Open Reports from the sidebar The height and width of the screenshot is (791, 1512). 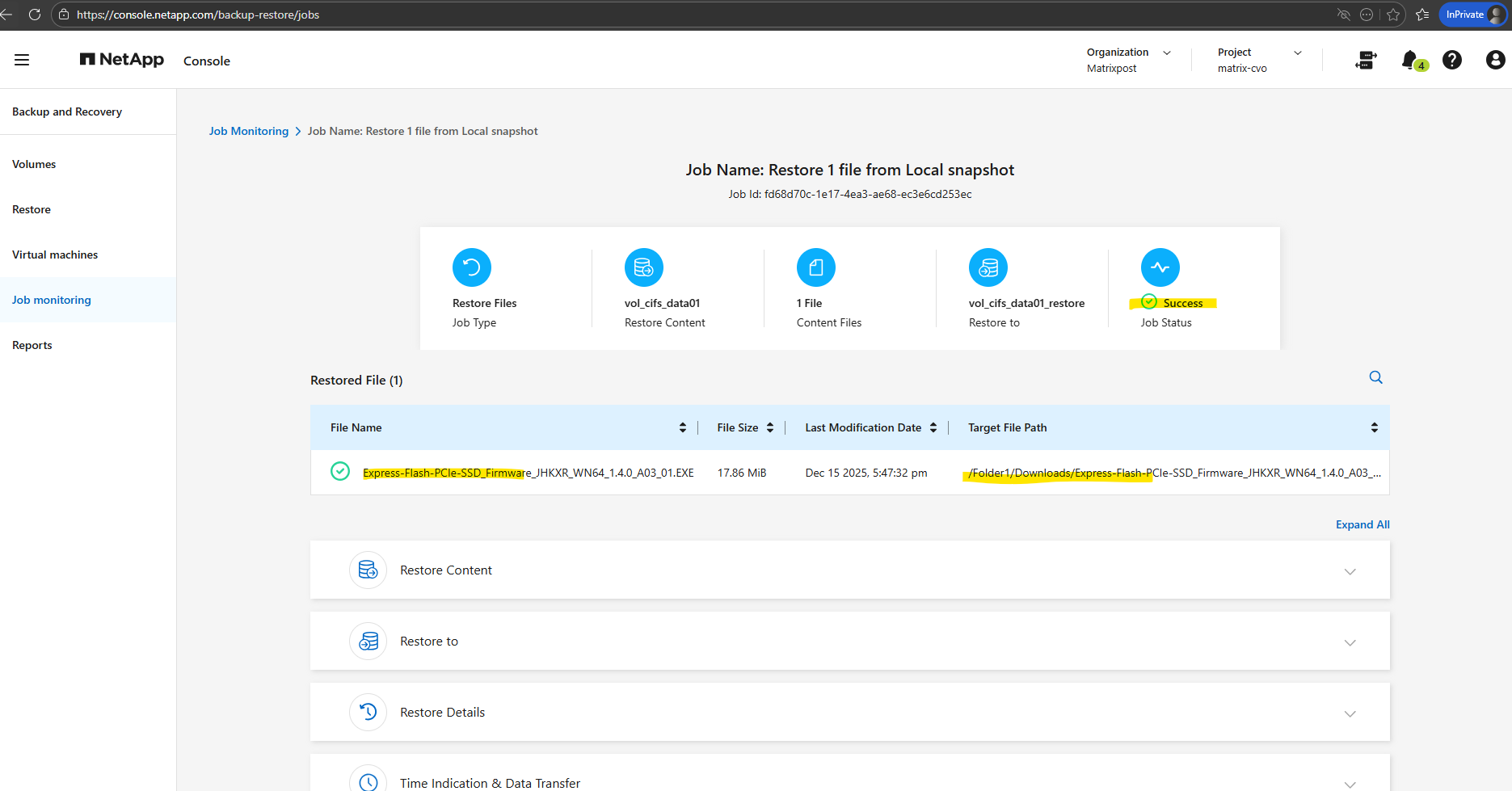pos(32,345)
